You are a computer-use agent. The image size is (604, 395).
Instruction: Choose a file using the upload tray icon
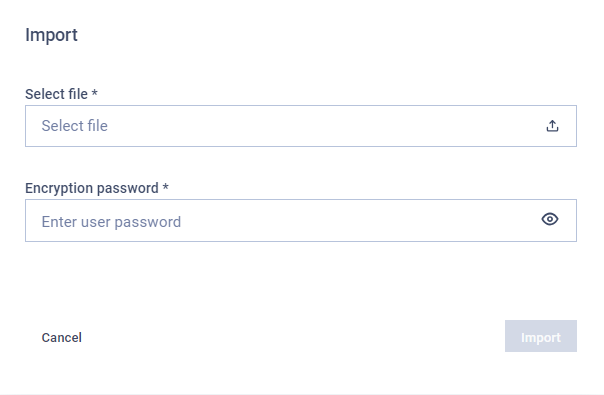[x=552, y=126]
